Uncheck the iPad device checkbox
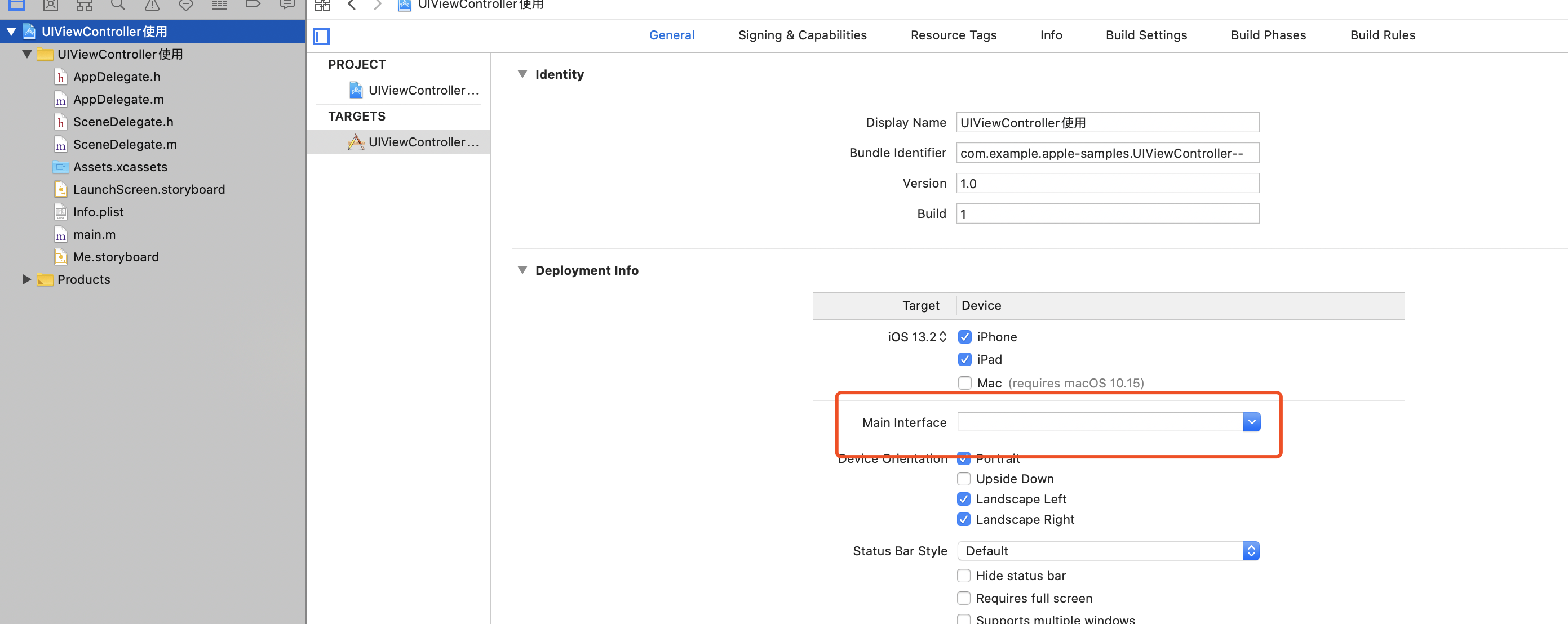The image size is (1568, 624). pos(965,359)
